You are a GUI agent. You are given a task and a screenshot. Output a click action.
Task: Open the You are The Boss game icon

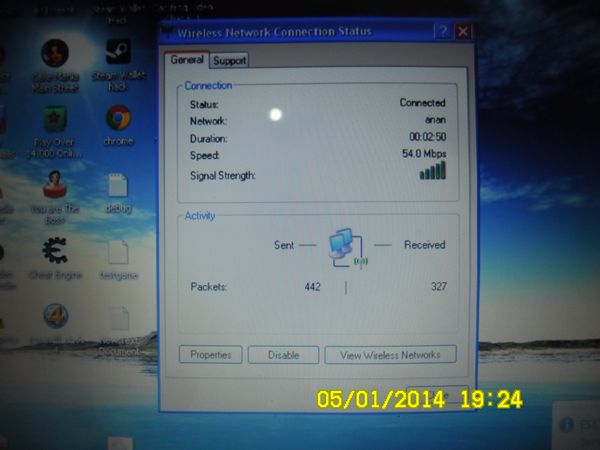coord(55,184)
